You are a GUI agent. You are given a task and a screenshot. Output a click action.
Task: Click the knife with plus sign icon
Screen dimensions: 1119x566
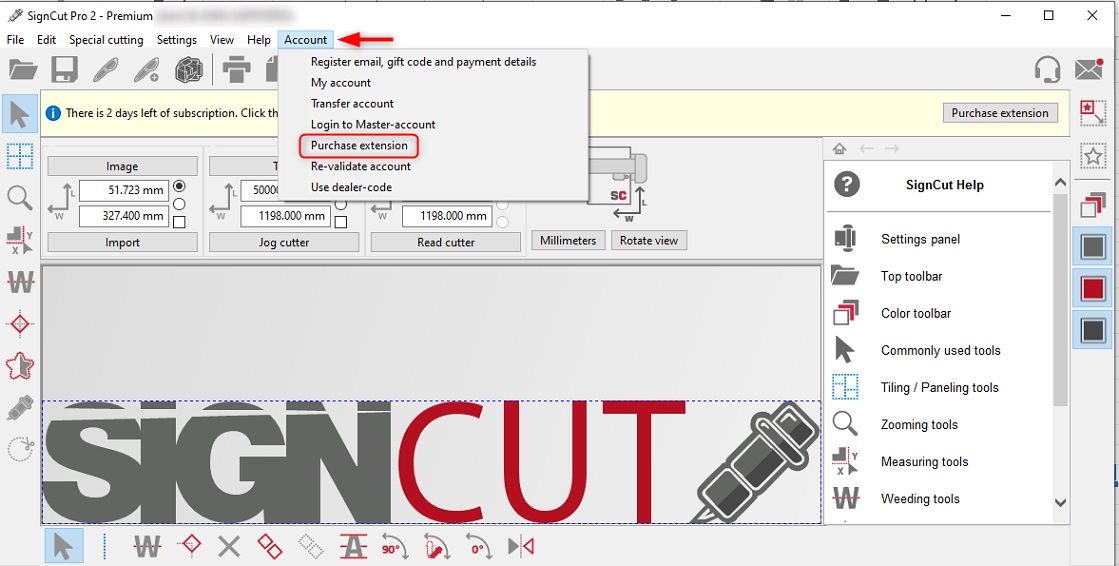point(148,70)
